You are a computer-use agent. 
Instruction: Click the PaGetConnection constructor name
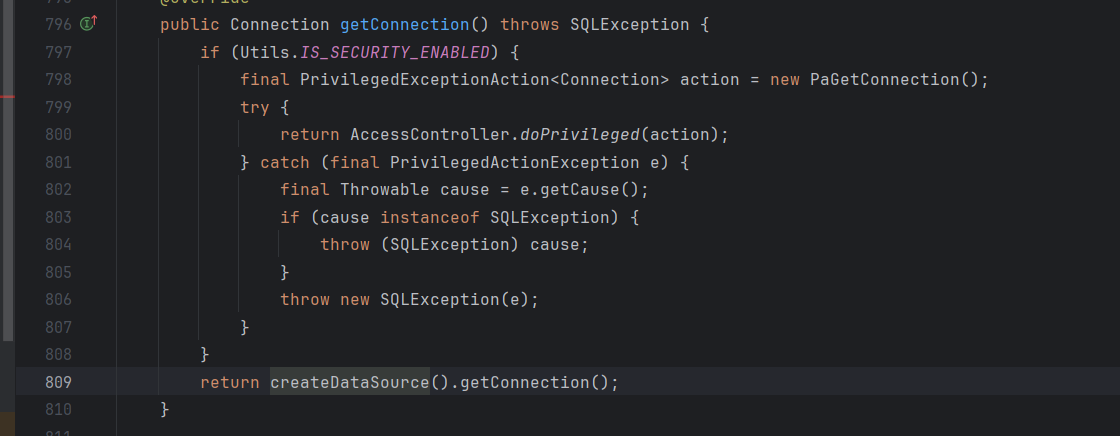click(x=885, y=79)
